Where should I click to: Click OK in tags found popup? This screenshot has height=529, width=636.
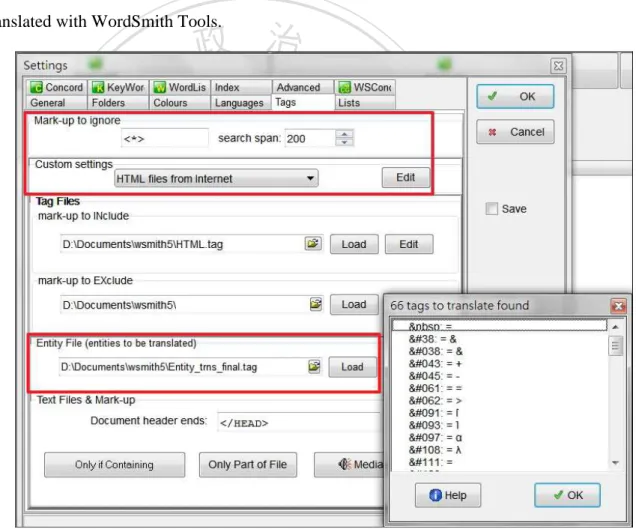(x=567, y=495)
